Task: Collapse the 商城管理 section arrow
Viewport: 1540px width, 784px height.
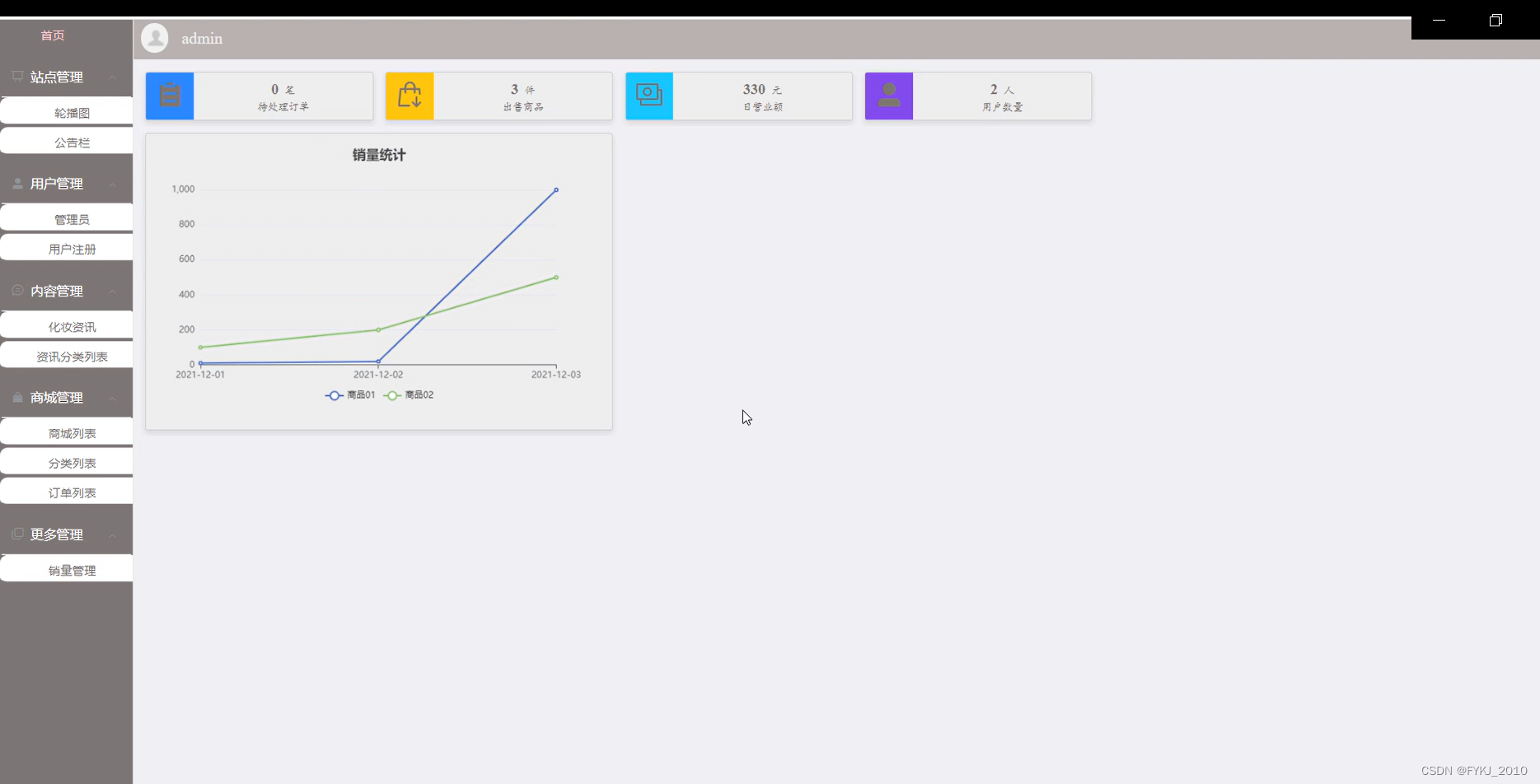Action: pyautogui.click(x=113, y=398)
